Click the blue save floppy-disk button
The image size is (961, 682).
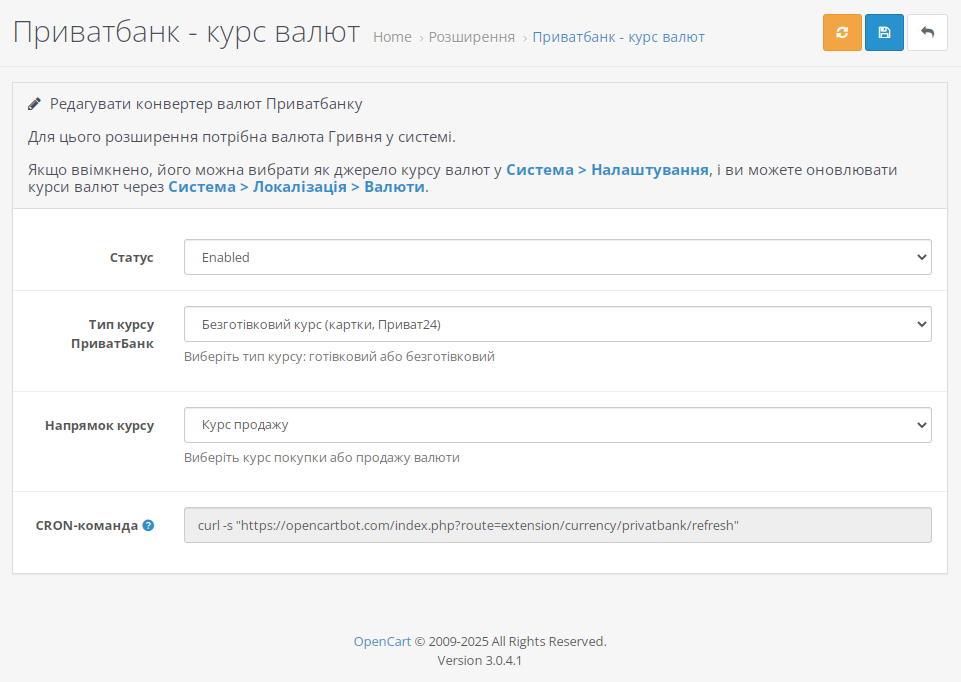coord(884,32)
